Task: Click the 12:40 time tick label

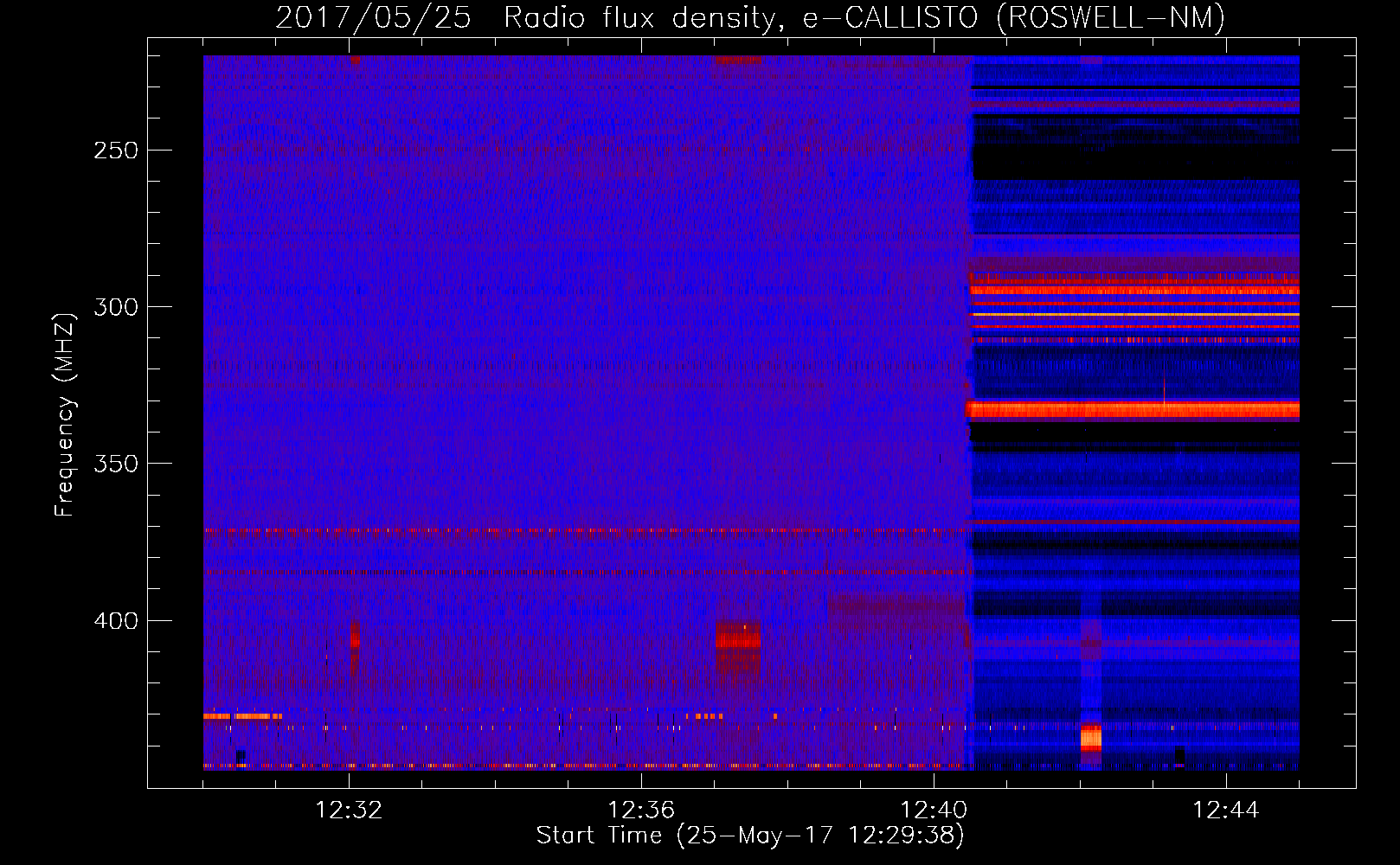Action: coord(934,811)
